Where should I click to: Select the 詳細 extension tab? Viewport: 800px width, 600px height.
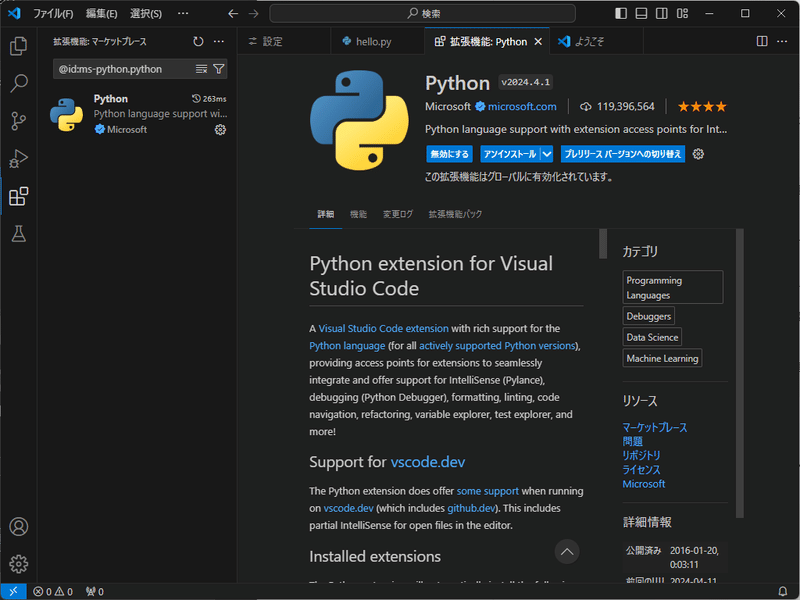coord(326,214)
